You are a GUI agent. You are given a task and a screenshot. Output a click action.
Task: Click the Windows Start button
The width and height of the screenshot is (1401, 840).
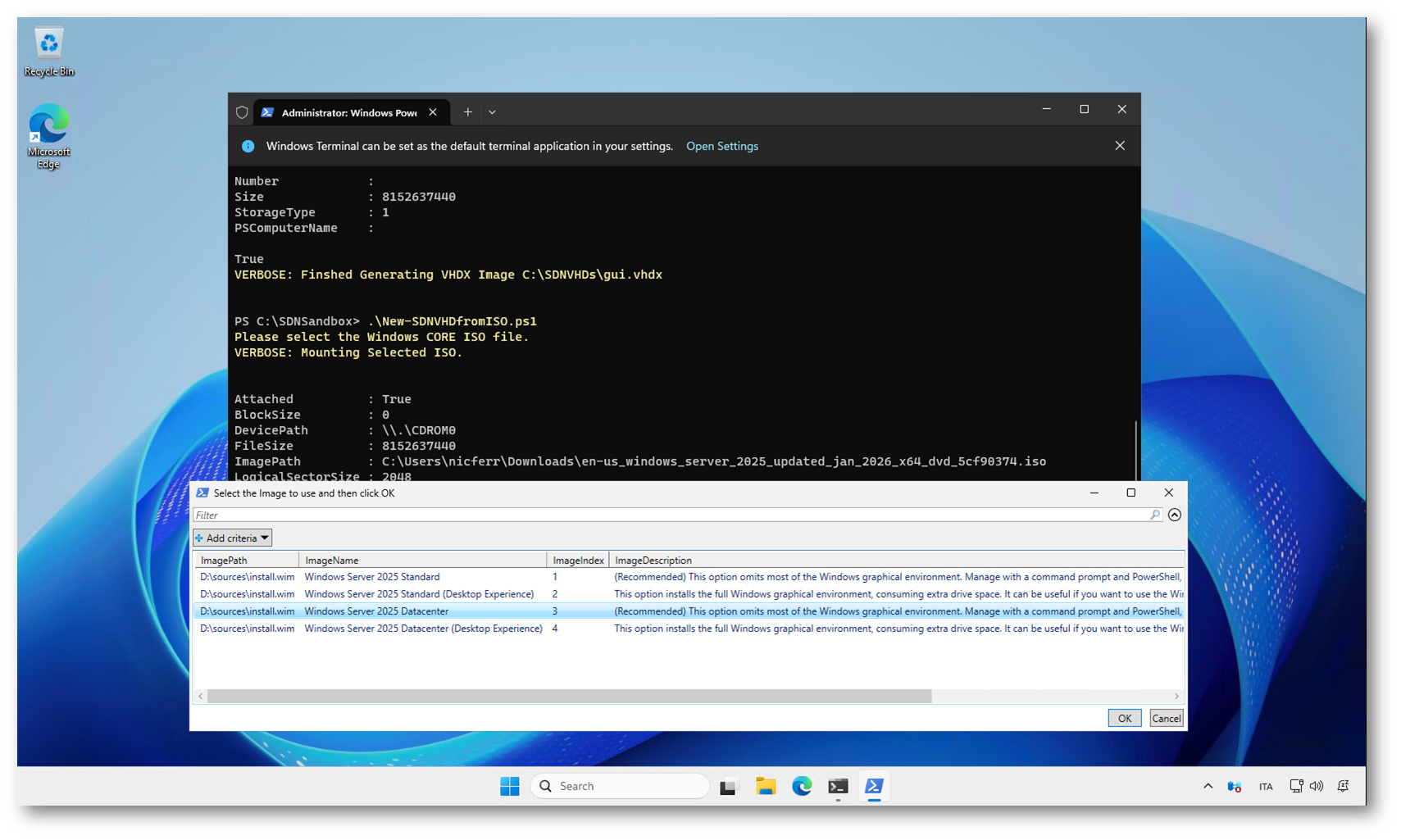pos(509,786)
